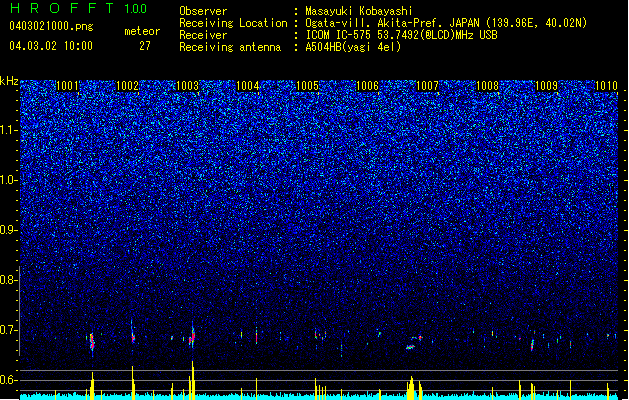Select observer name Masayuki Kobayashi
This screenshot has width=629, height=400.
pyautogui.click(x=359, y=11)
